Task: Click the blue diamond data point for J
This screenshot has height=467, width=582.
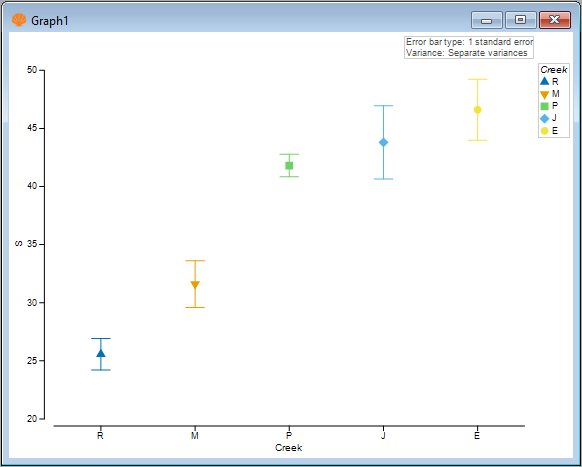Action: (x=383, y=142)
